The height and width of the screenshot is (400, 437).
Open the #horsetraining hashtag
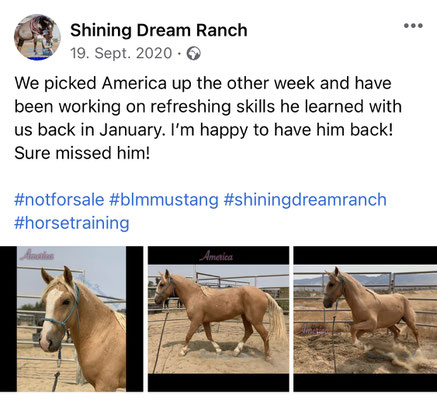(72, 223)
